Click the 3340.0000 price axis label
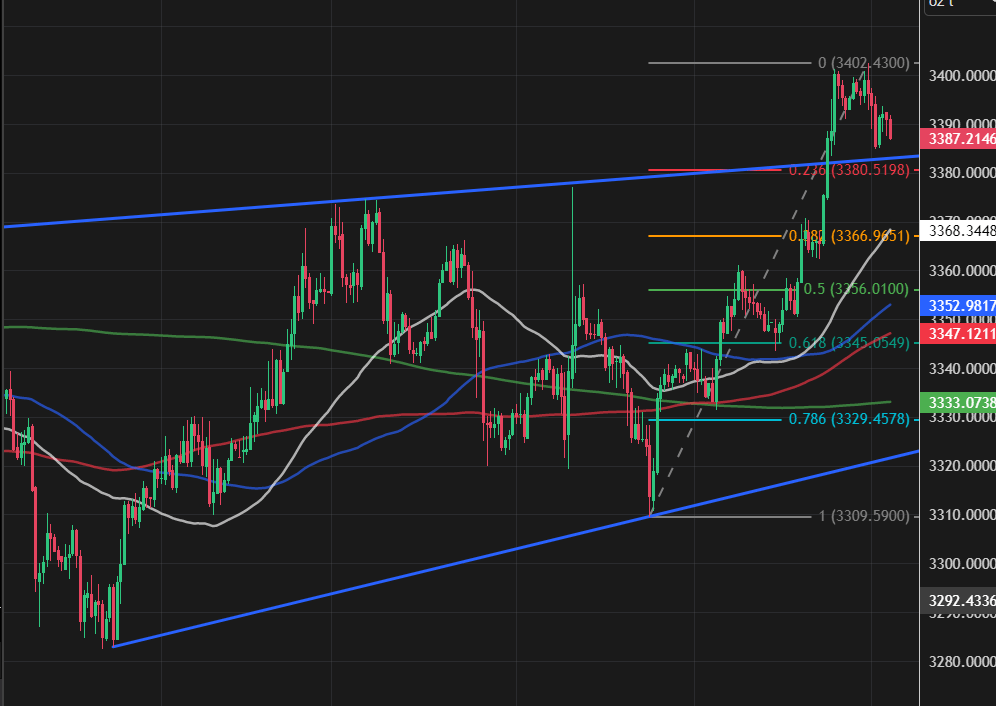Image resolution: width=996 pixels, height=706 pixels. 962,369
